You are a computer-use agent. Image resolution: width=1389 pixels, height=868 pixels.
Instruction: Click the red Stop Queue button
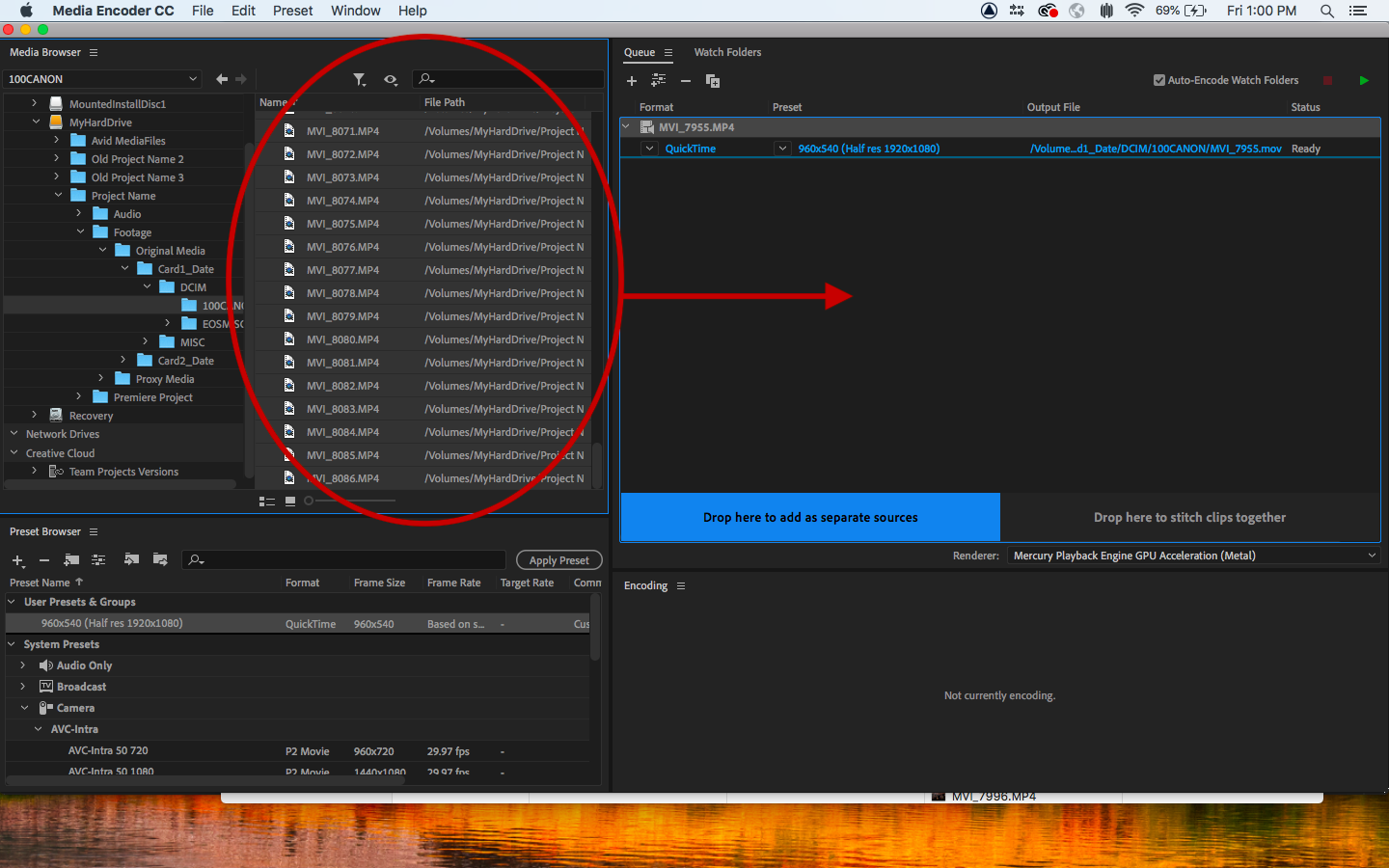point(1328,80)
